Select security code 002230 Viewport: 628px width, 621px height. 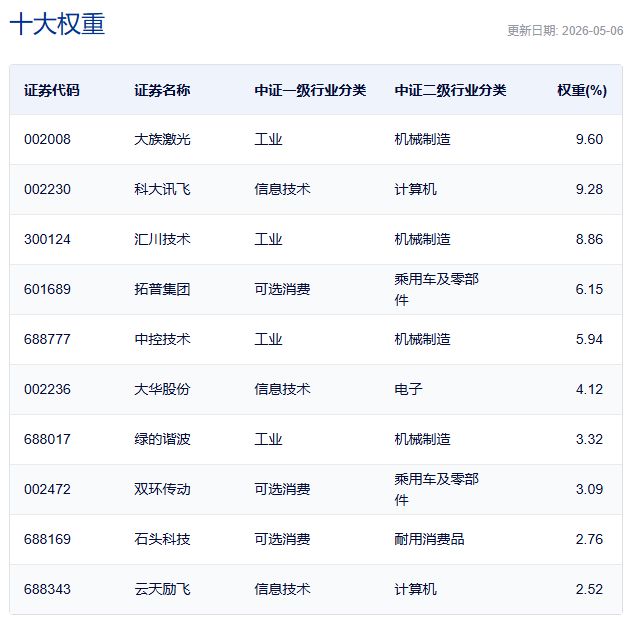coord(47,189)
